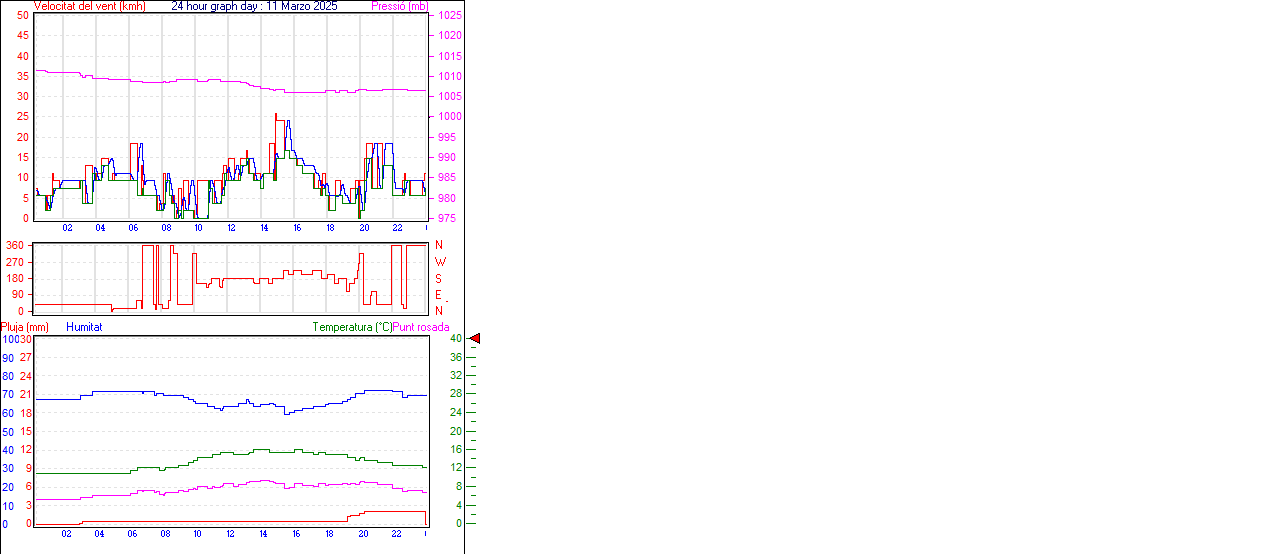Click the 360 value on wind direction axis

(16, 245)
